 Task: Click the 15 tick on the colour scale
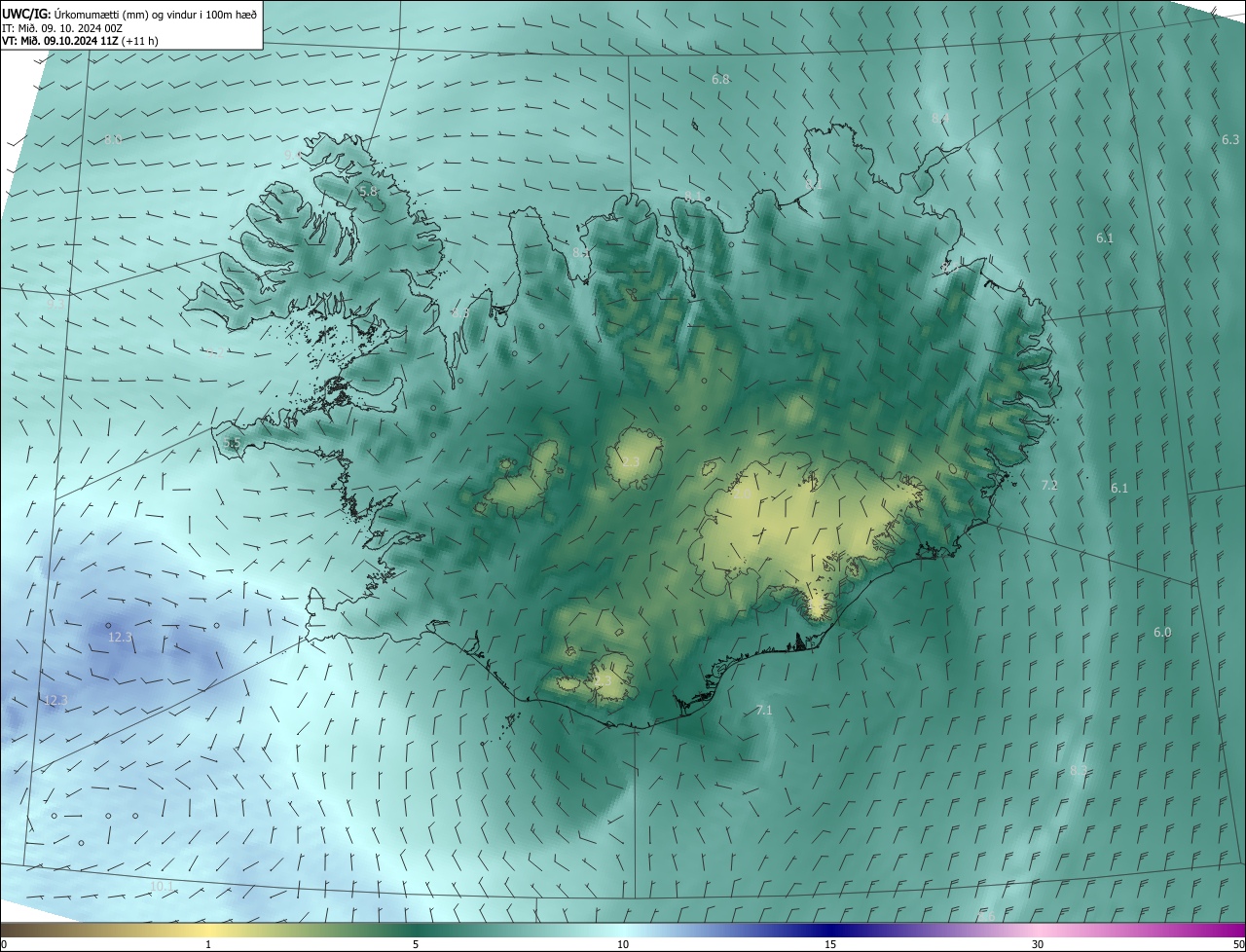[x=830, y=945]
